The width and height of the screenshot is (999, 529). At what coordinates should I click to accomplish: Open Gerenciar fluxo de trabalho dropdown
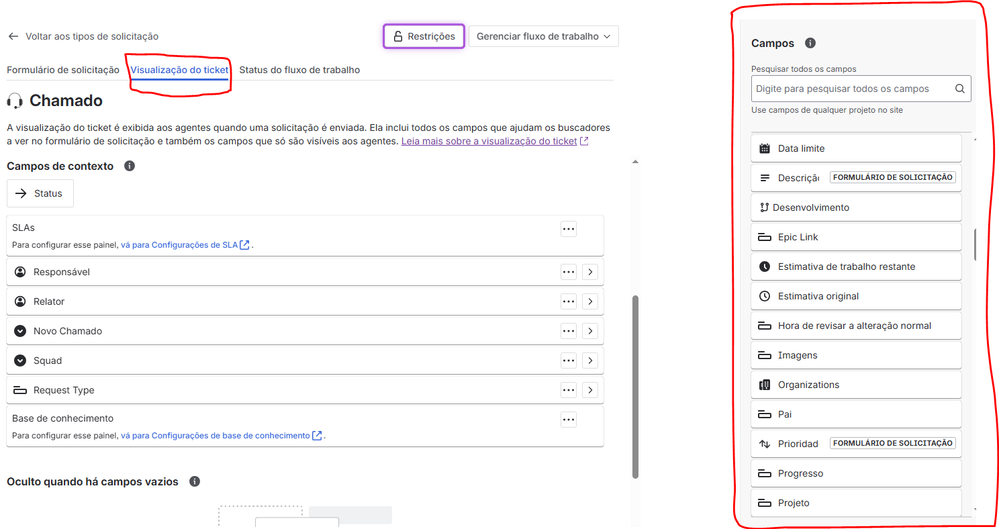click(543, 36)
